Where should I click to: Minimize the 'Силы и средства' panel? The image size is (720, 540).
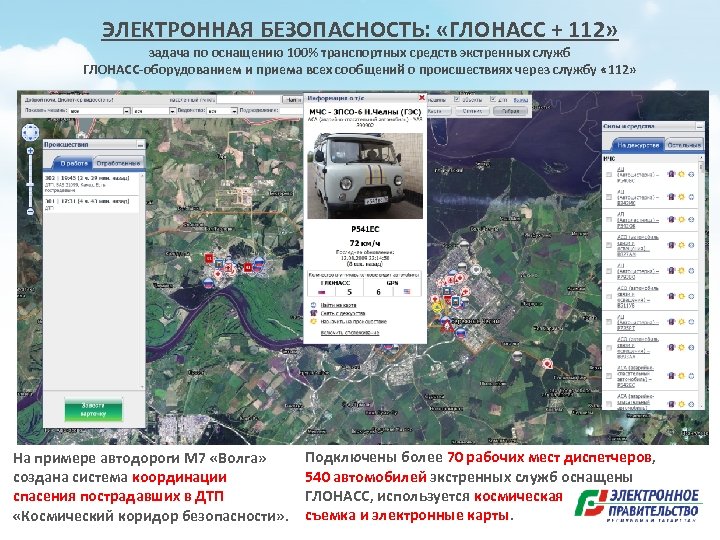coord(699,126)
